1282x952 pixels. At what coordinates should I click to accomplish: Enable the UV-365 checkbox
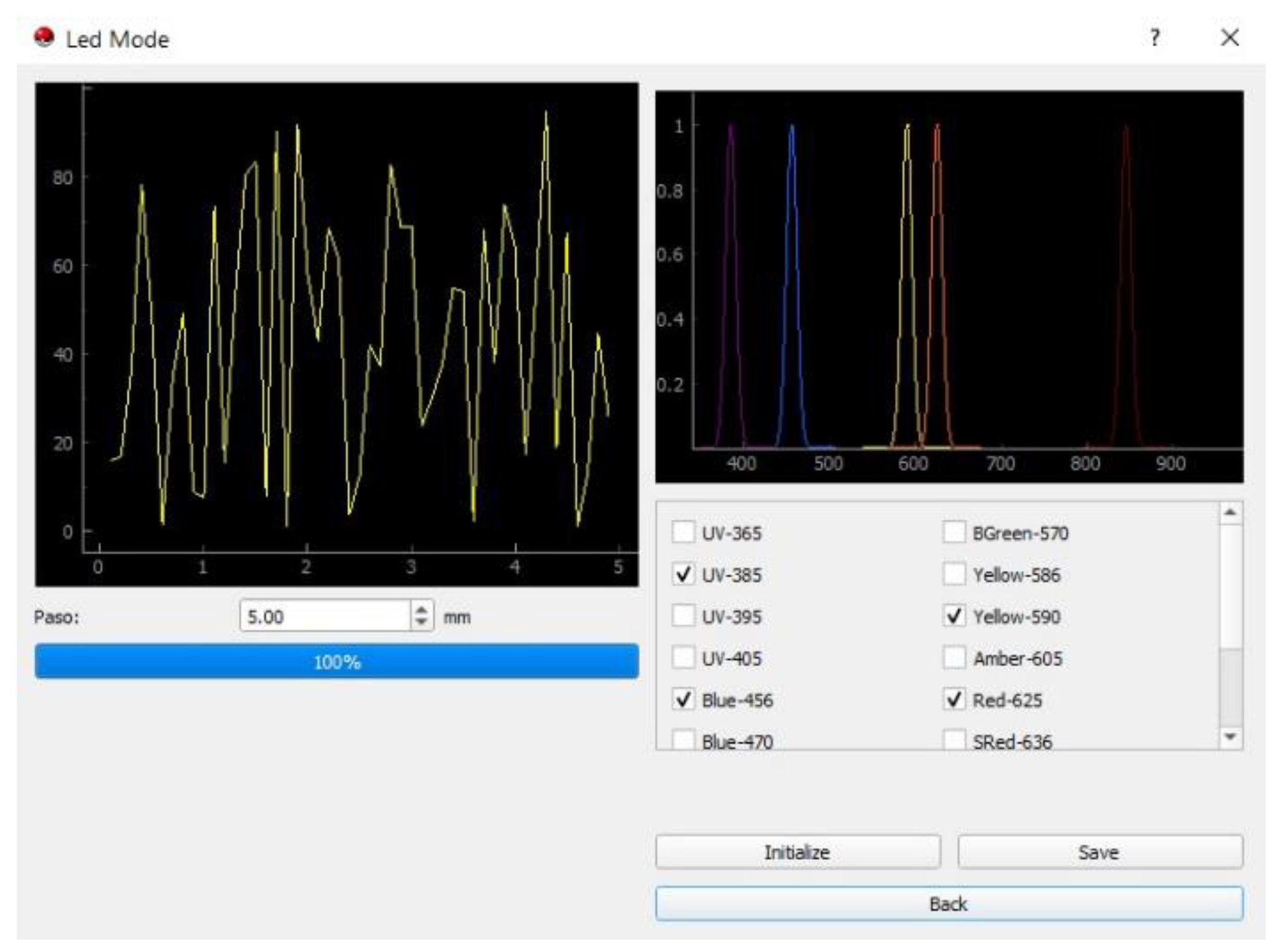coord(683,532)
